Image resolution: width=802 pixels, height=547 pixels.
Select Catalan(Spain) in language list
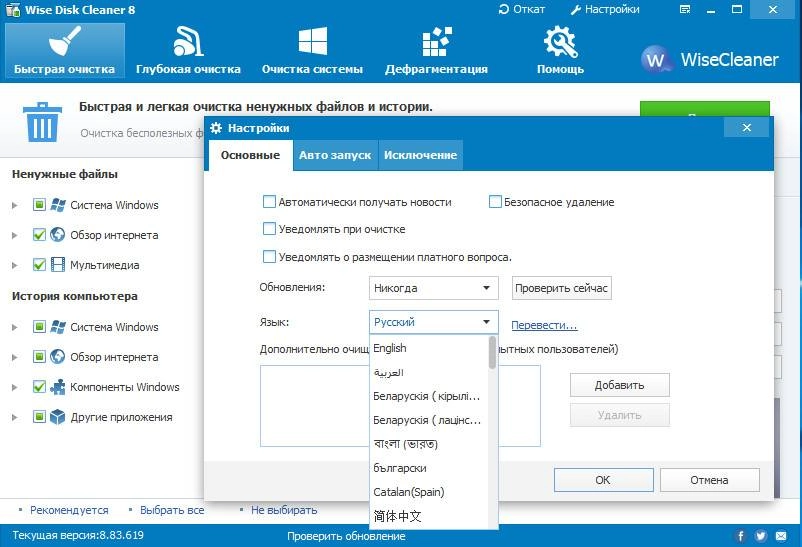click(x=429, y=492)
